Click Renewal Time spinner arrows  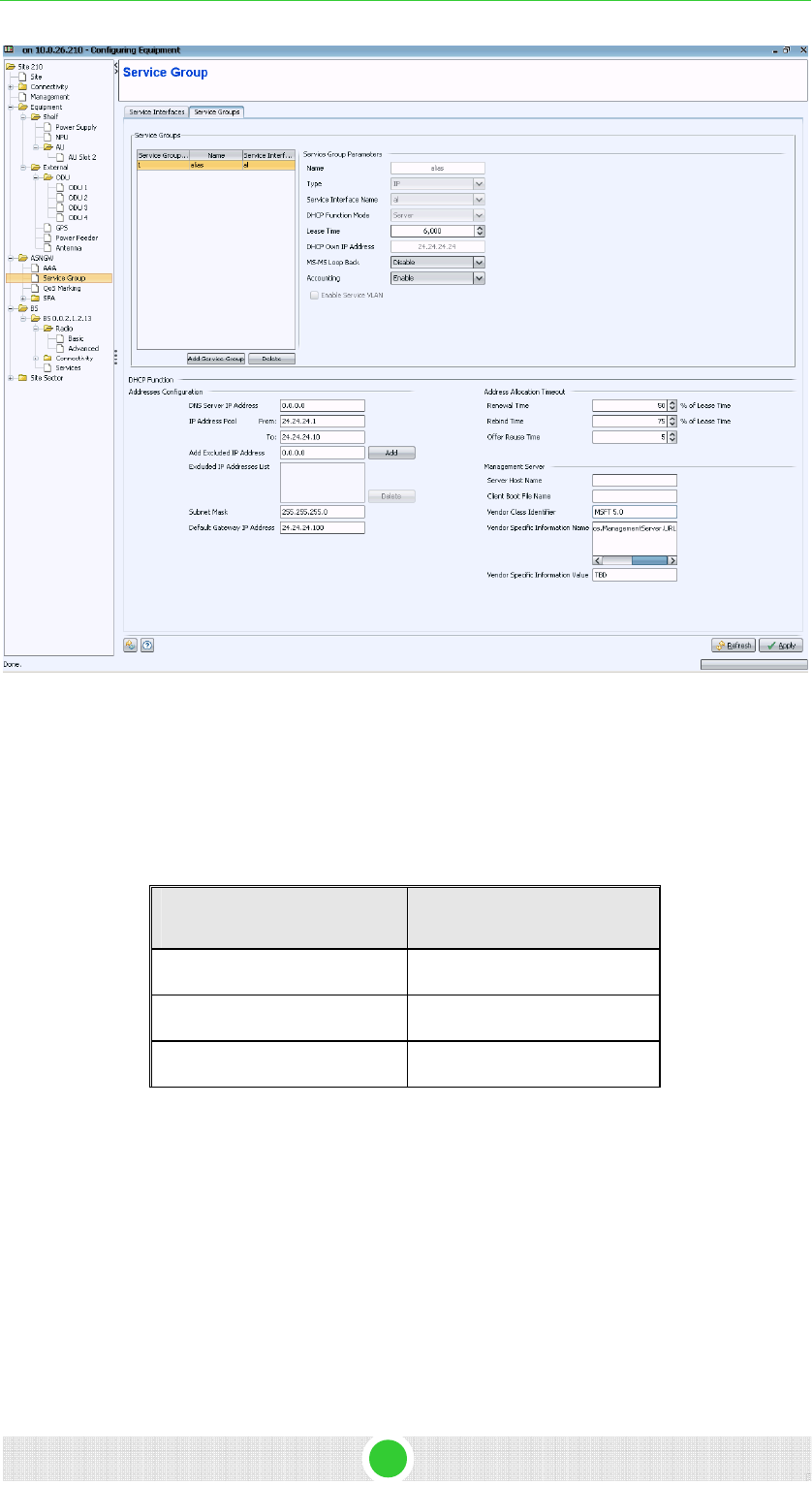click(672, 405)
